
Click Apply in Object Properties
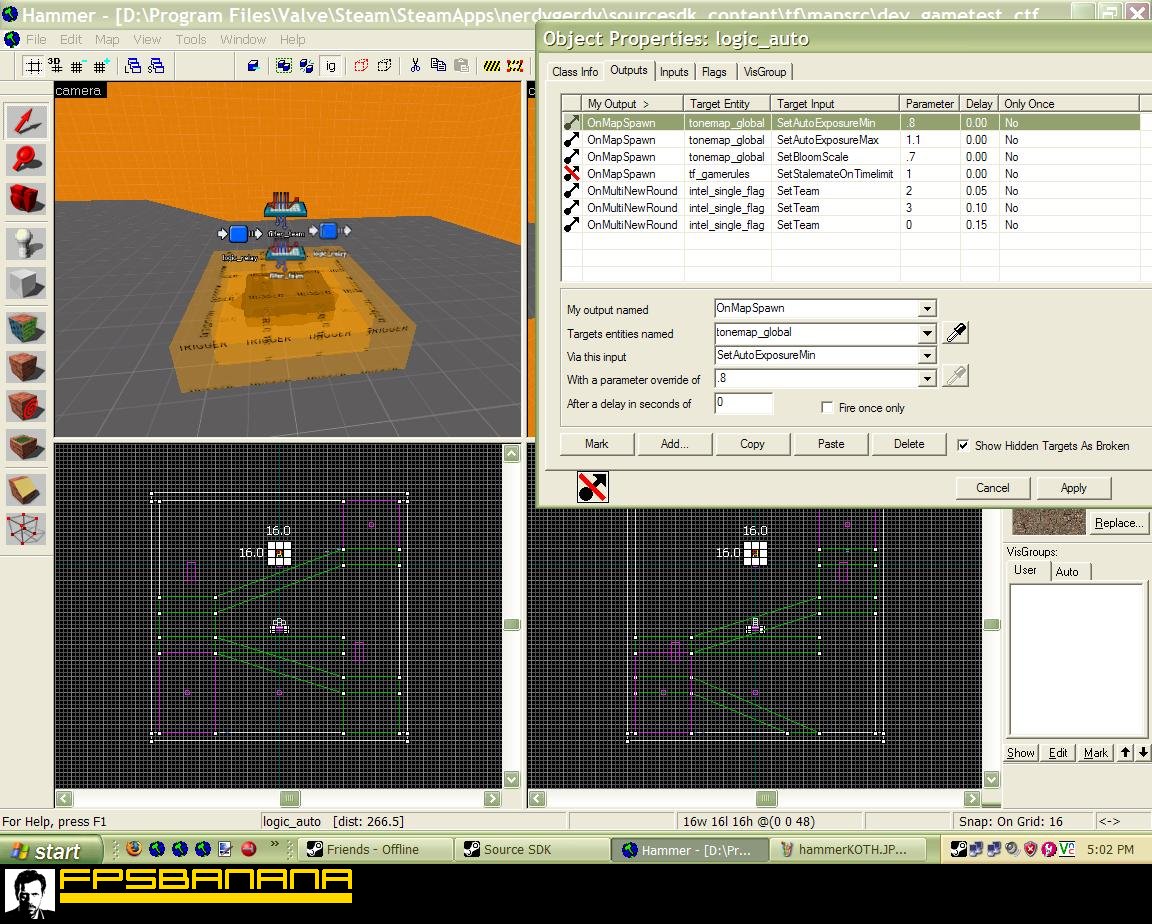pos(1073,488)
